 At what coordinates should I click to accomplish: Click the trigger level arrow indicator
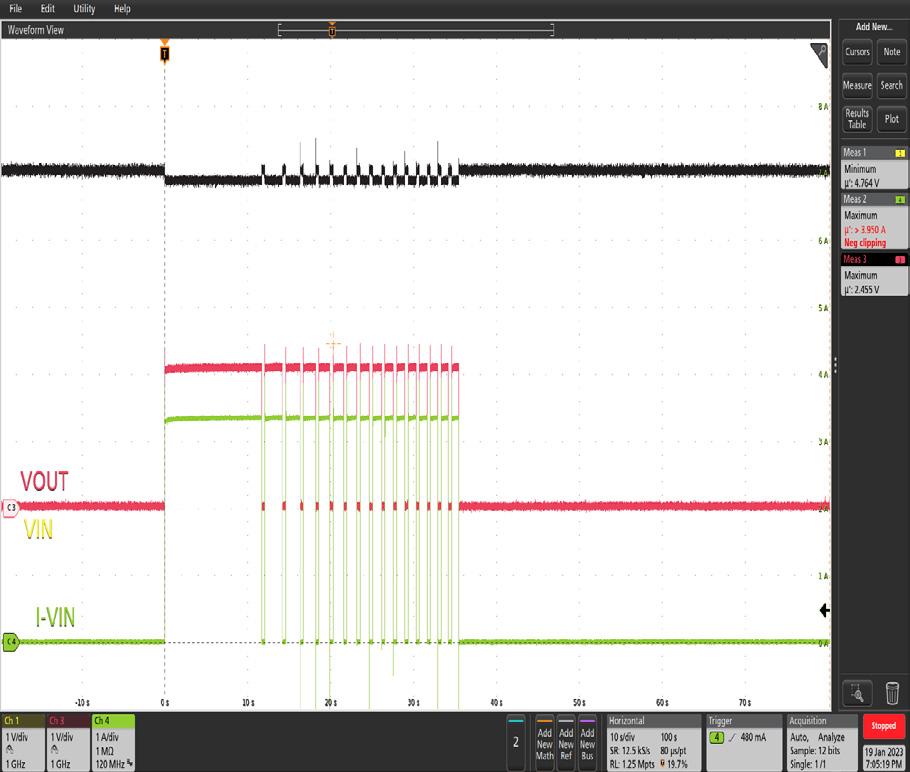click(823, 610)
